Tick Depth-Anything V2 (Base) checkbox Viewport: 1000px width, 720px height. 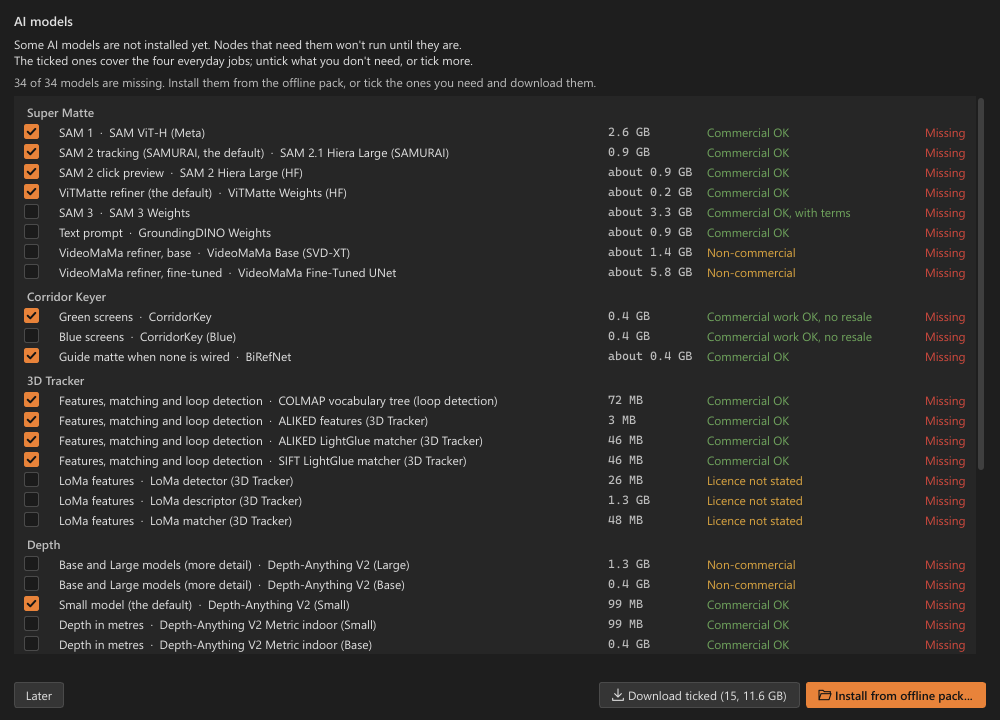31,584
